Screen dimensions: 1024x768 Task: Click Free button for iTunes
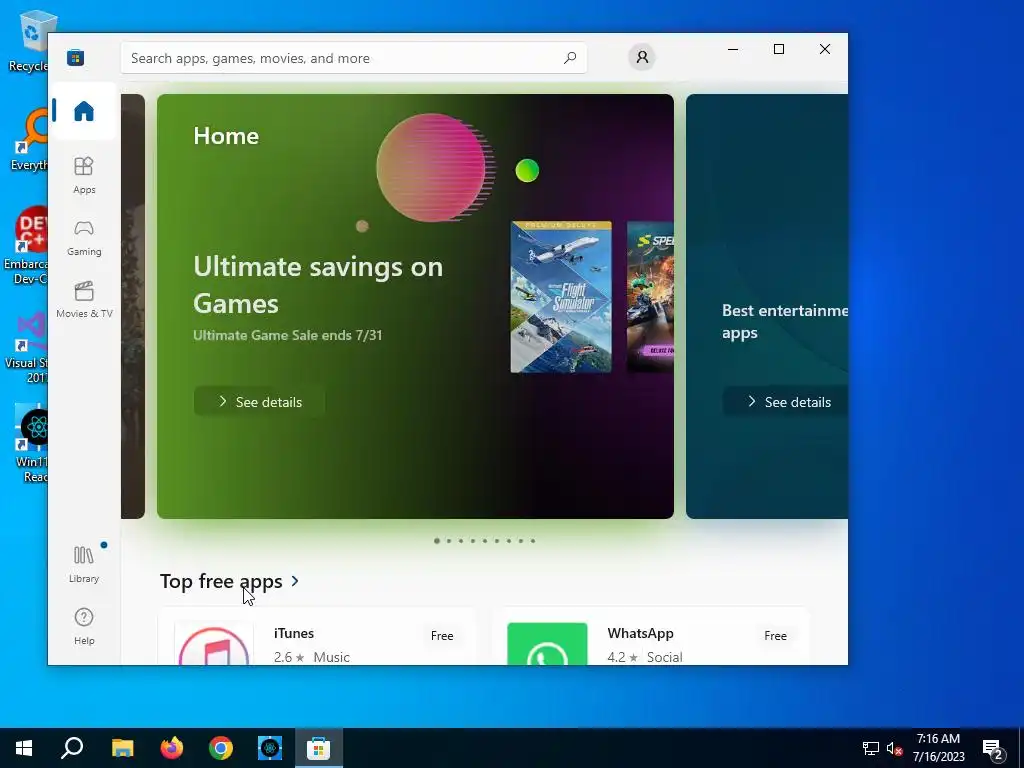[442, 635]
